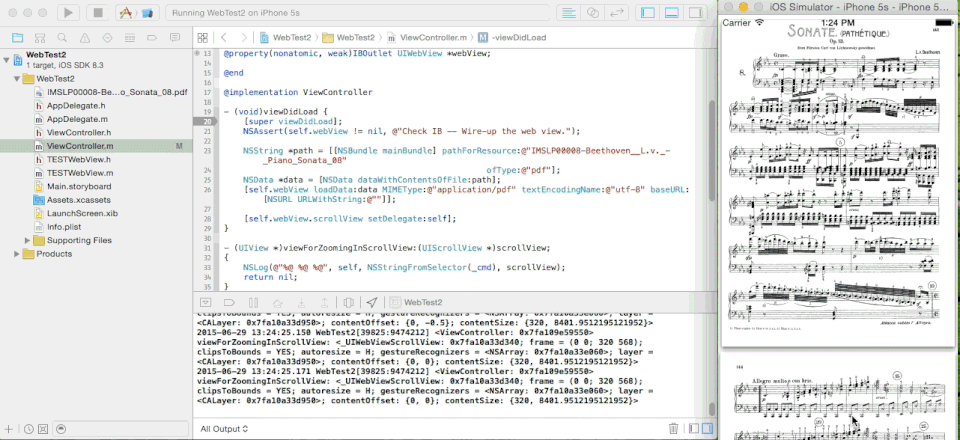Toggle the Console pane

(x=707, y=429)
